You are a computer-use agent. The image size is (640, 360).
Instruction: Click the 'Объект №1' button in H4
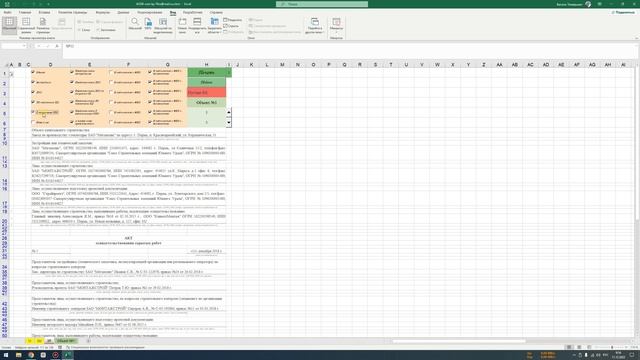click(207, 102)
